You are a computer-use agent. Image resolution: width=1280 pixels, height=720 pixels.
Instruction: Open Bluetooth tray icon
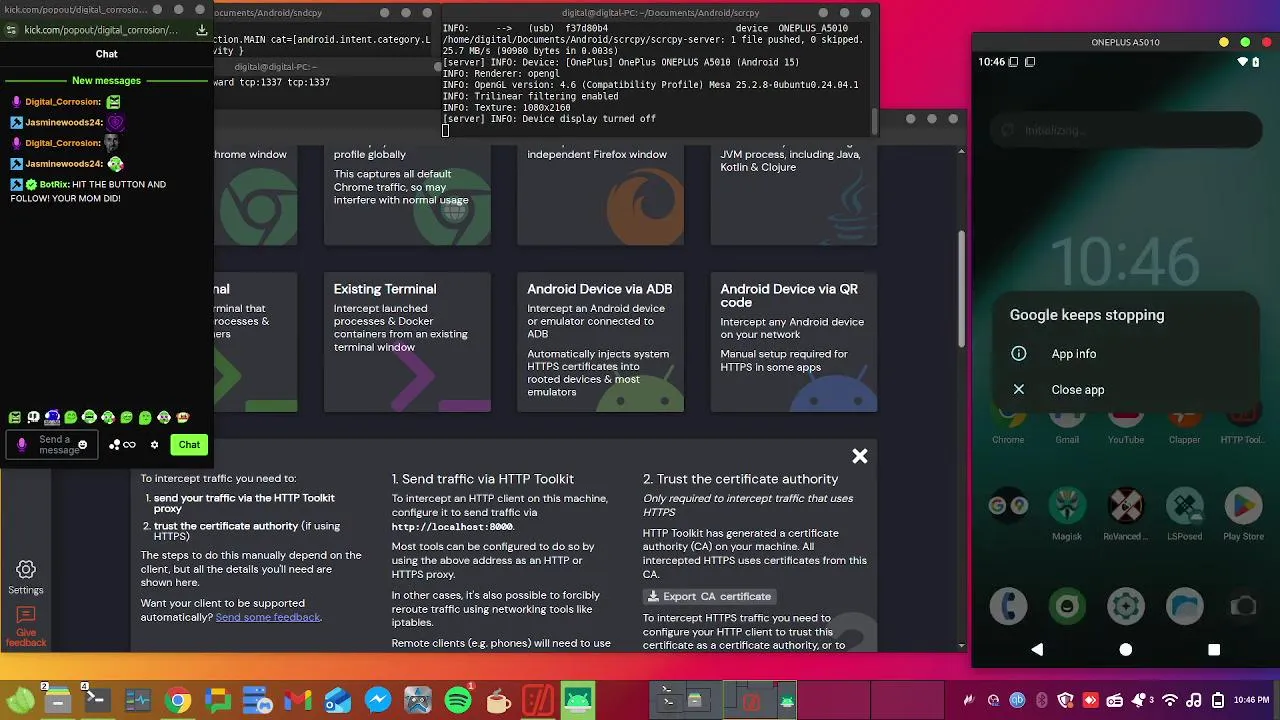pyautogui.click(x=1041, y=700)
